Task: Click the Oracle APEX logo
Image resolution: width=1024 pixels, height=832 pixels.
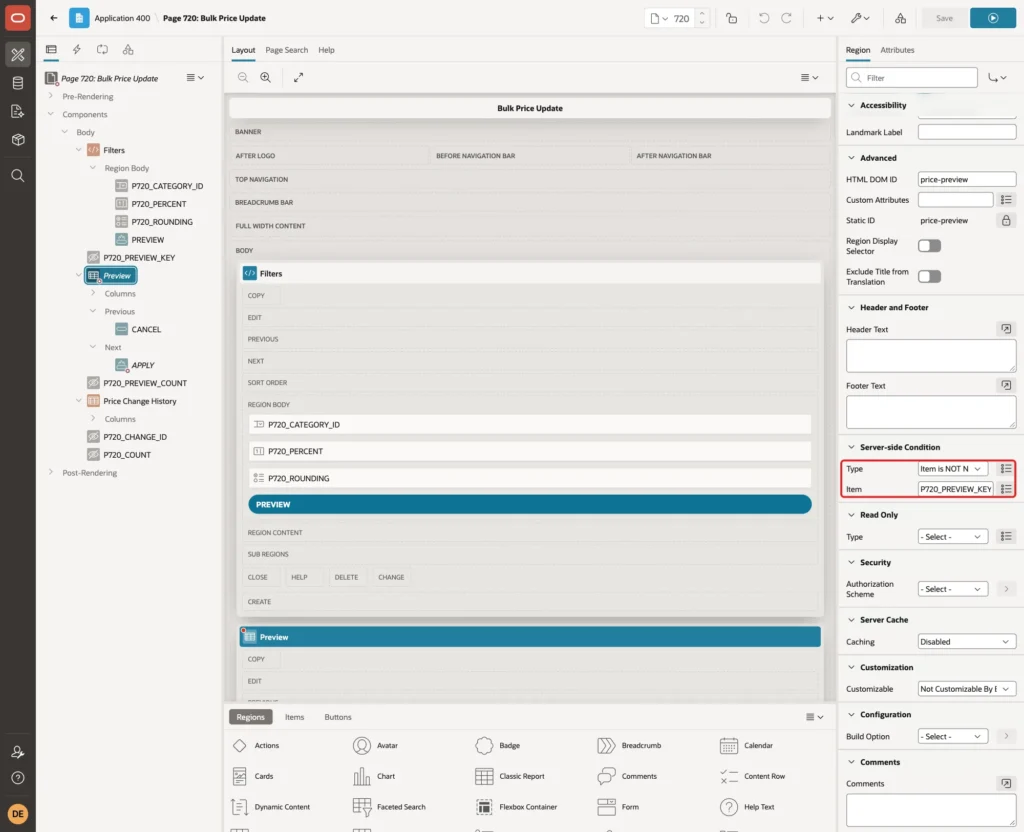Action: (18, 18)
